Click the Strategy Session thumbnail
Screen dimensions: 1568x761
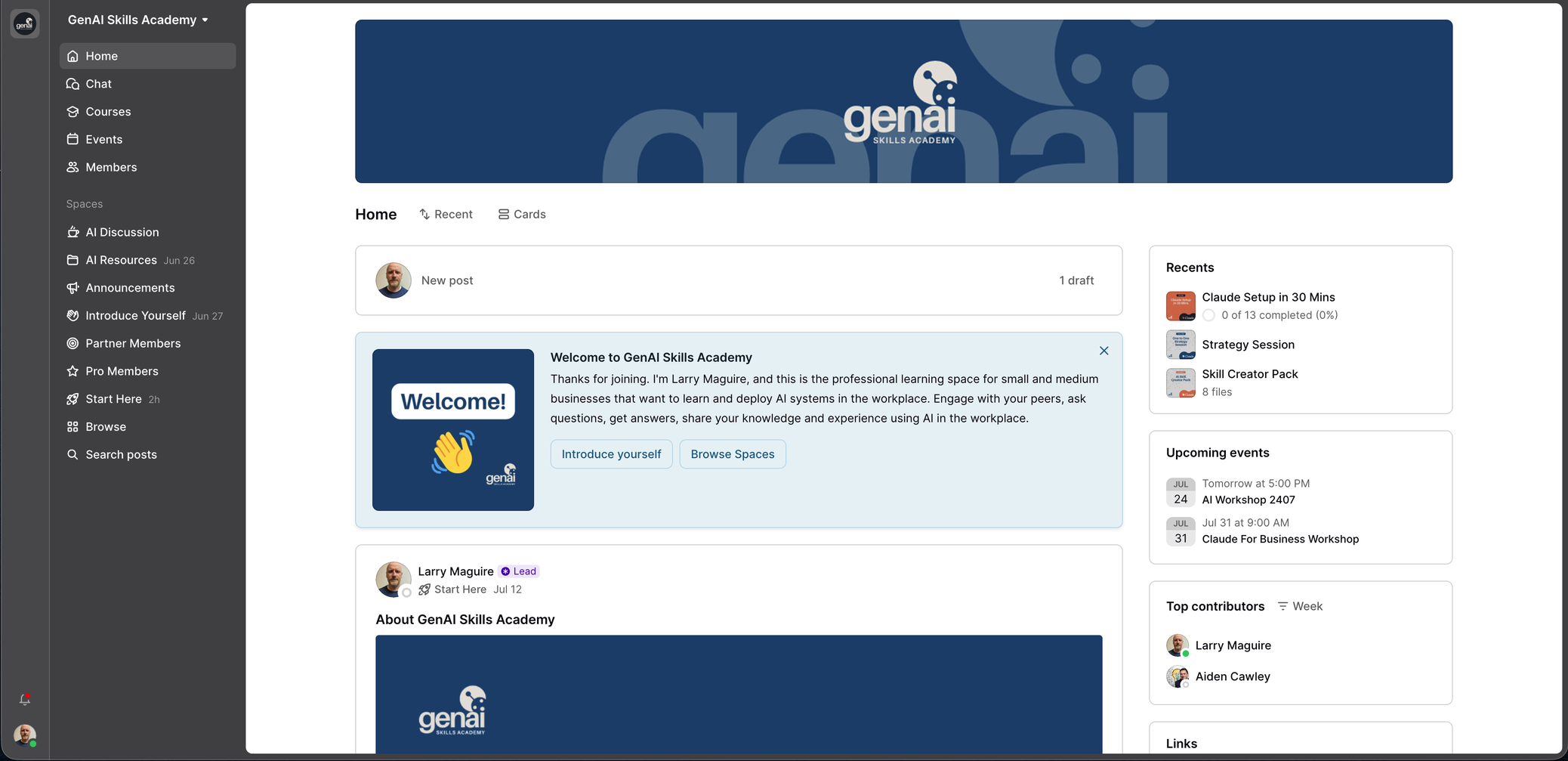pyautogui.click(x=1181, y=345)
